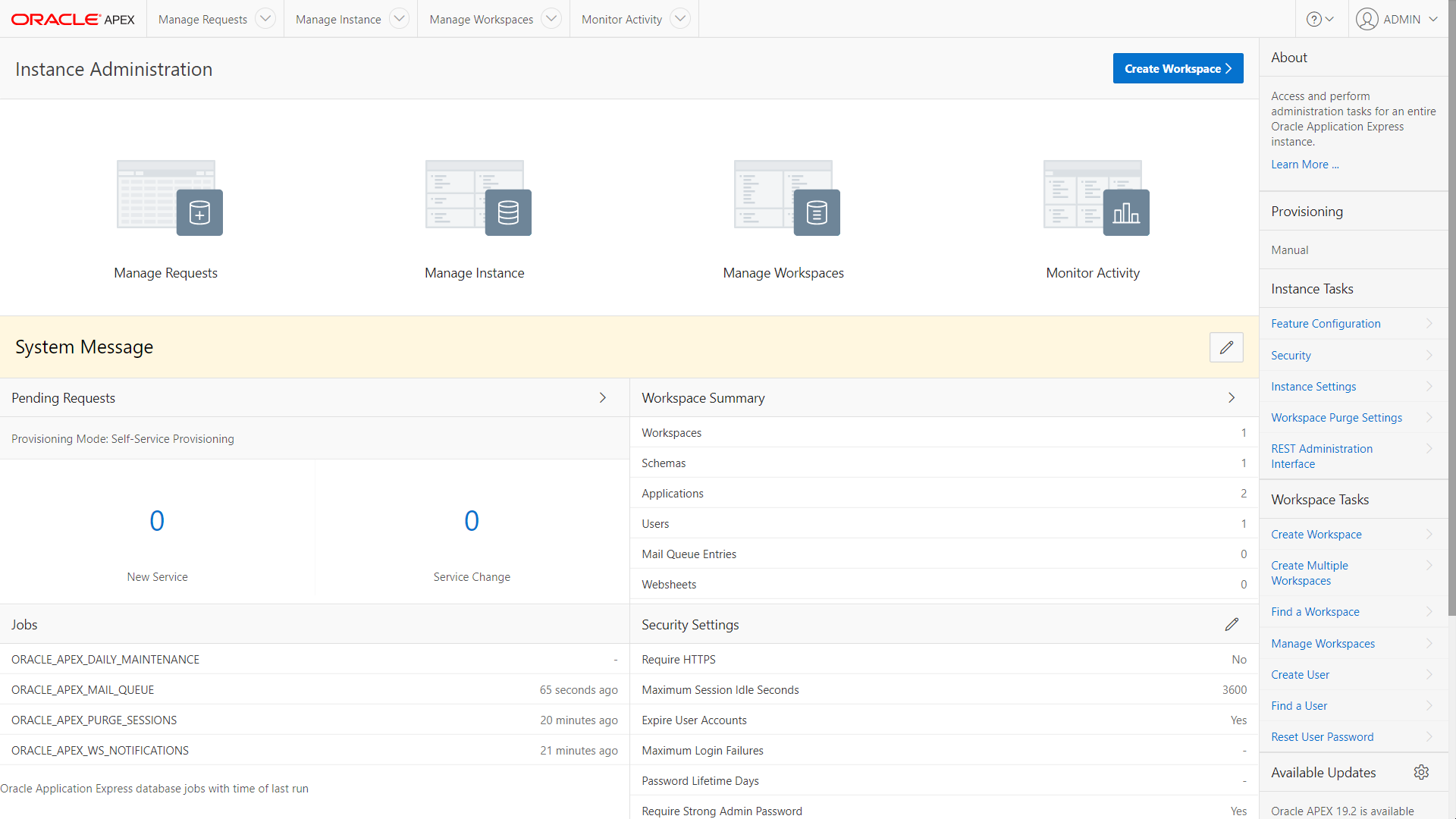The image size is (1456, 819).
Task: Open the Create User link
Action: point(1354,674)
